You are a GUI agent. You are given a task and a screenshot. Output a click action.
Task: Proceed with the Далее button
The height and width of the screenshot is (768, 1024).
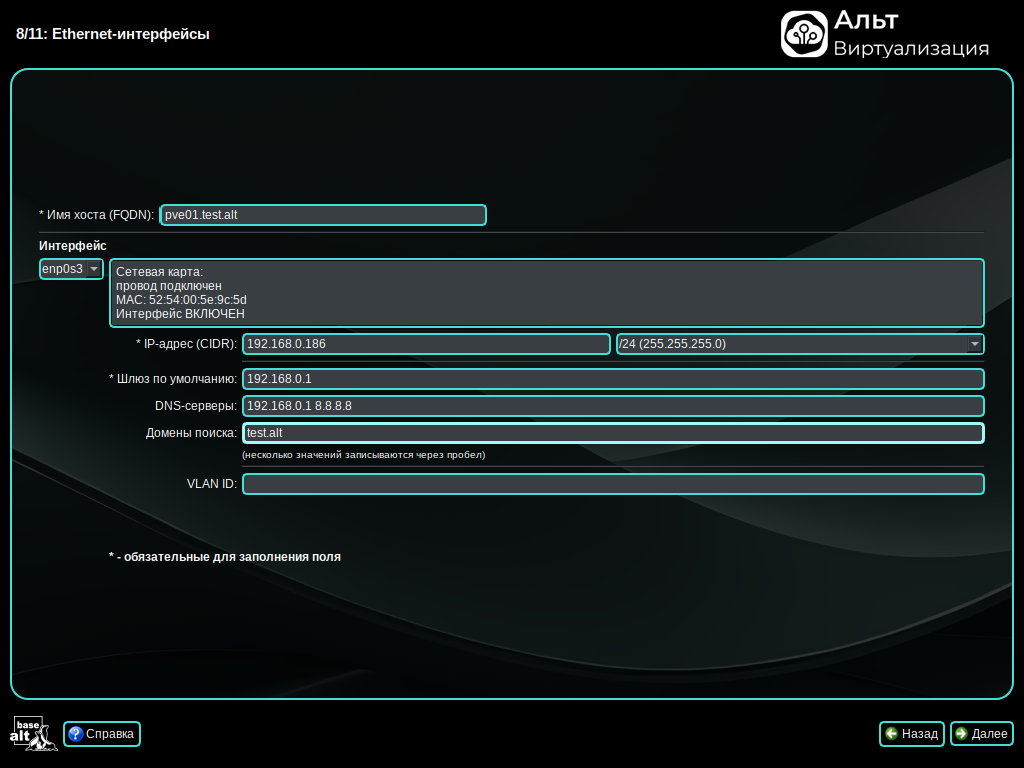coord(980,734)
